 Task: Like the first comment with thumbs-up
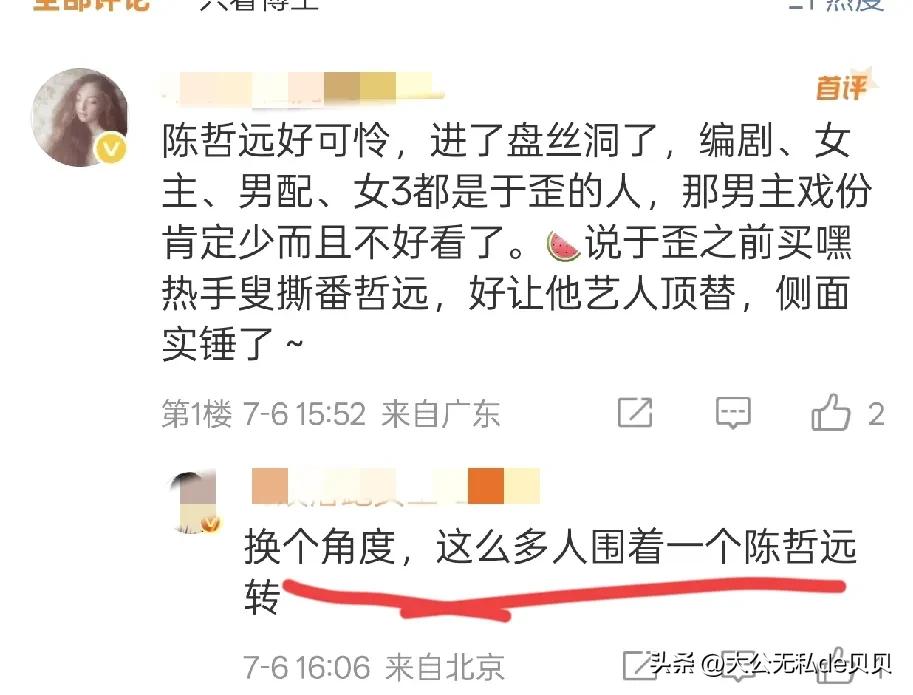pyautogui.click(x=830, y=412)
